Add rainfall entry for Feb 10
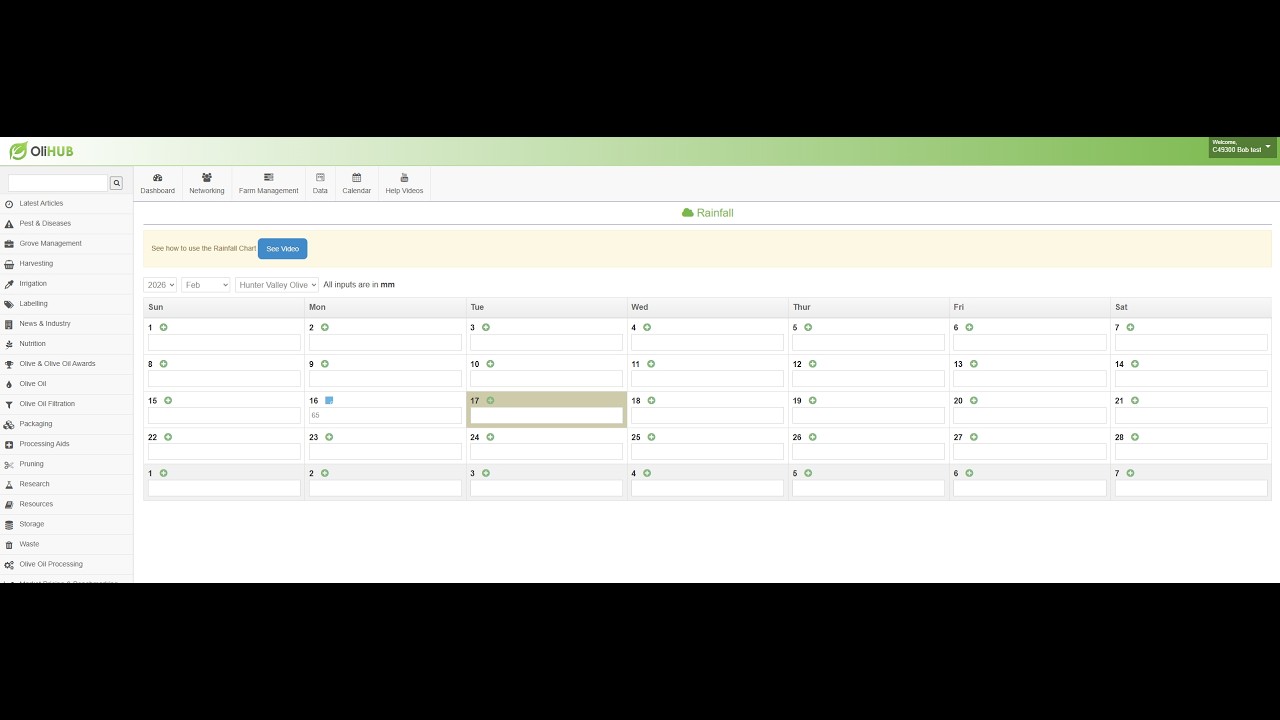This screenshot has width=1280, height=720. coord(490,364)
